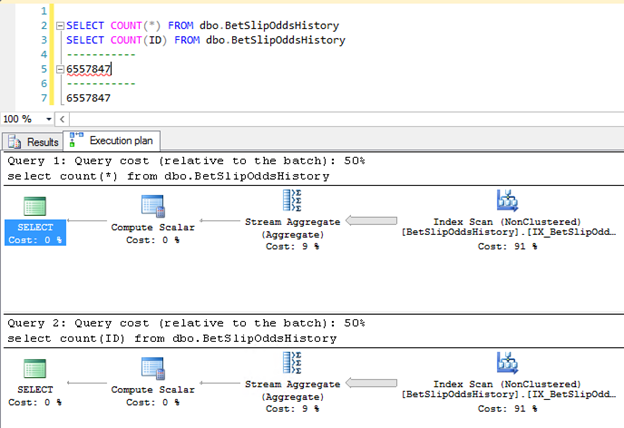Select the Compute Scalar icon in Query 1
This screenshot has height=428, width=624.
pos(153,206)
